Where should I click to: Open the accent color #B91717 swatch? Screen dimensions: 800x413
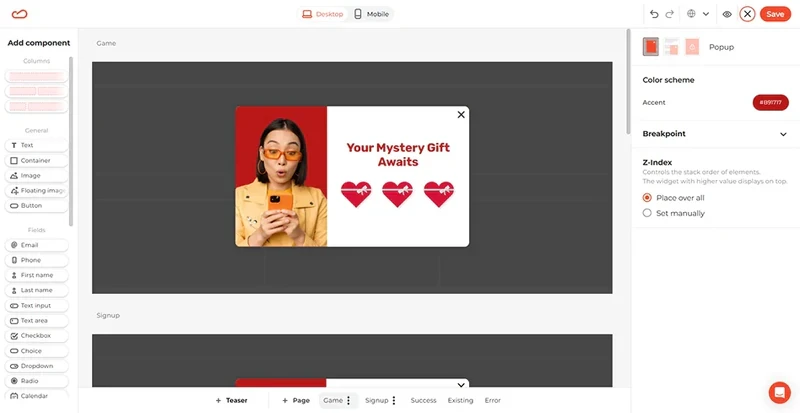coord(770,103)
